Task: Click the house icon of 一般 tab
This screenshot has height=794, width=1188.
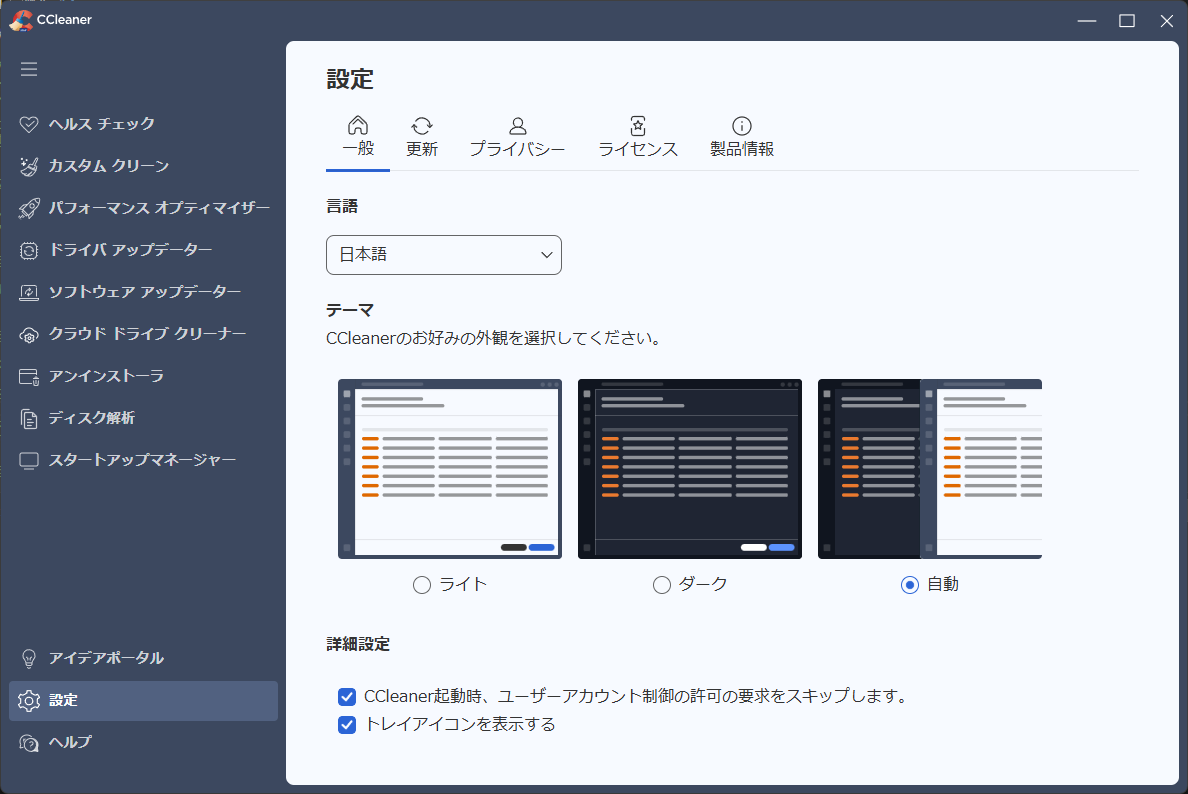Action: coord(358,125)
